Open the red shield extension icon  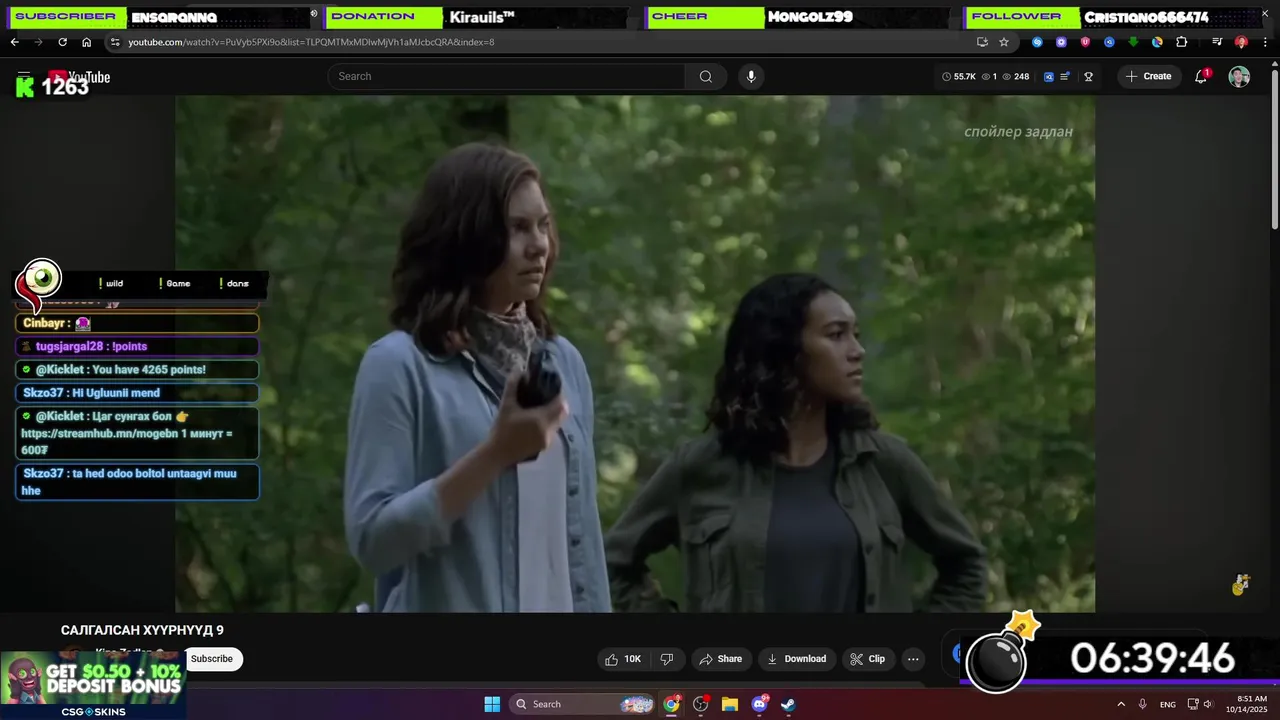(1085, 42)
